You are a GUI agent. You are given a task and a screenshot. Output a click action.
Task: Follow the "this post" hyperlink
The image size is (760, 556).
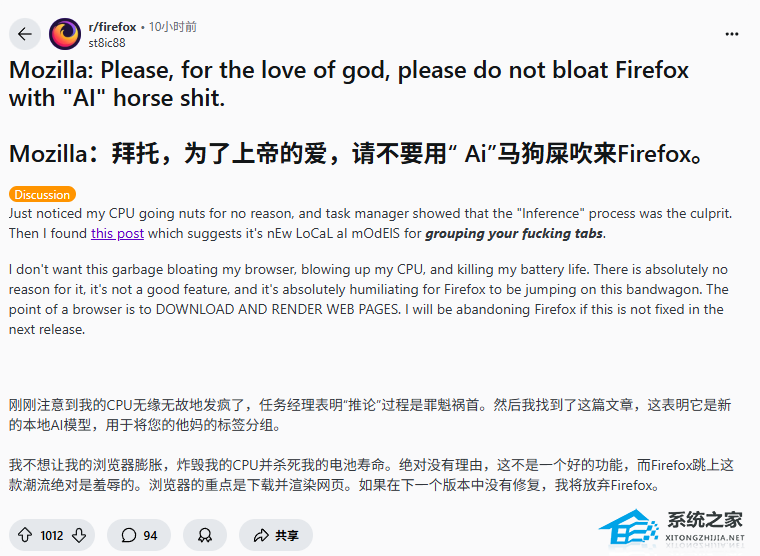(117, 234)
